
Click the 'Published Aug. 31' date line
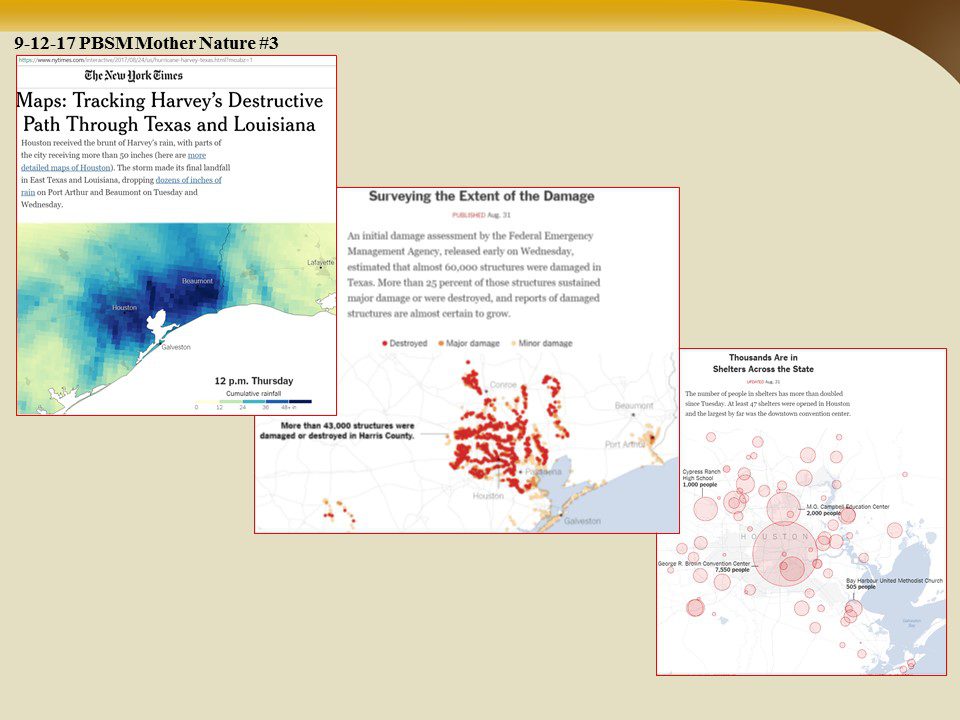click(481, 215)
